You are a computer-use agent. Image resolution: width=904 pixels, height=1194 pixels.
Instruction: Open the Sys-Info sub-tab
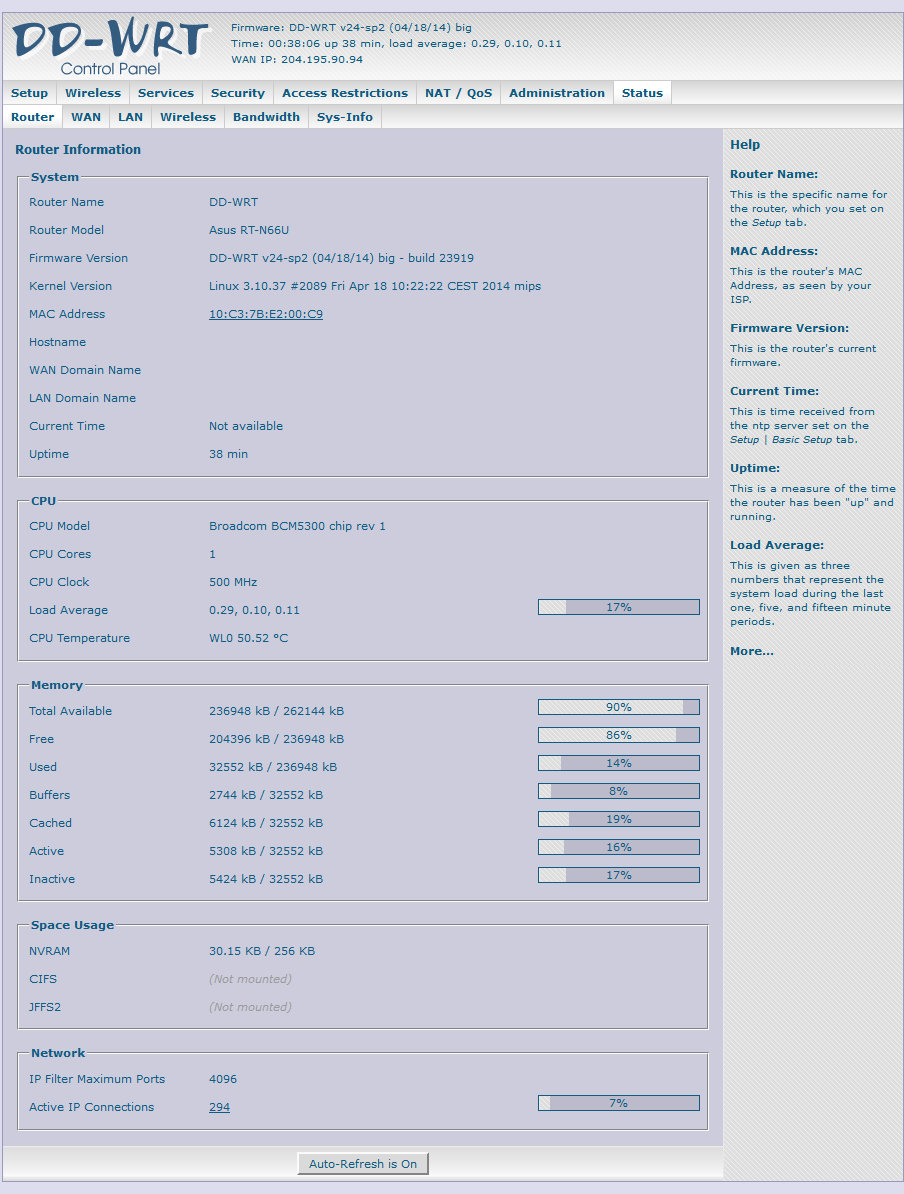point(345,117)
